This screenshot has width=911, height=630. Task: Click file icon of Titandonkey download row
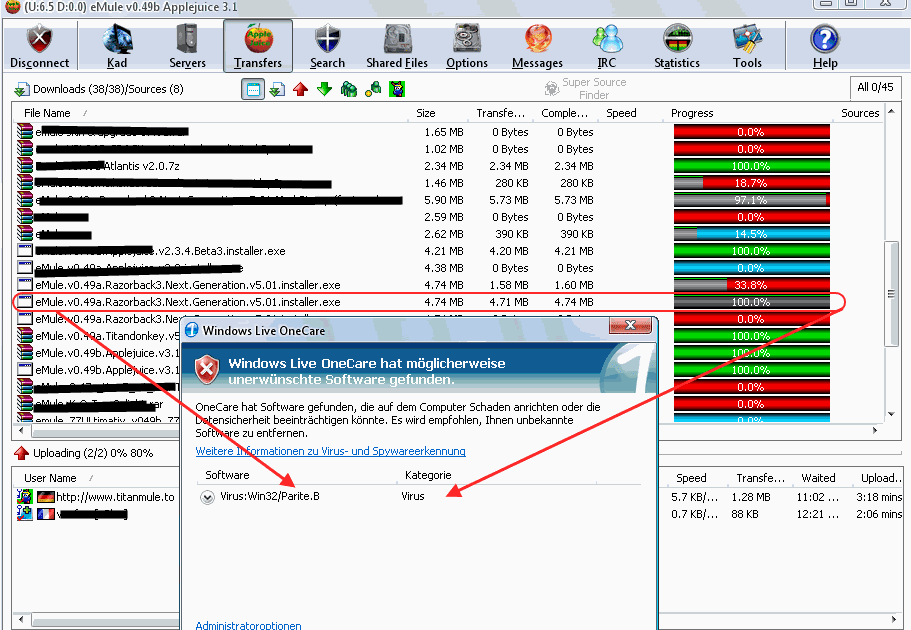tap(24, 336)
